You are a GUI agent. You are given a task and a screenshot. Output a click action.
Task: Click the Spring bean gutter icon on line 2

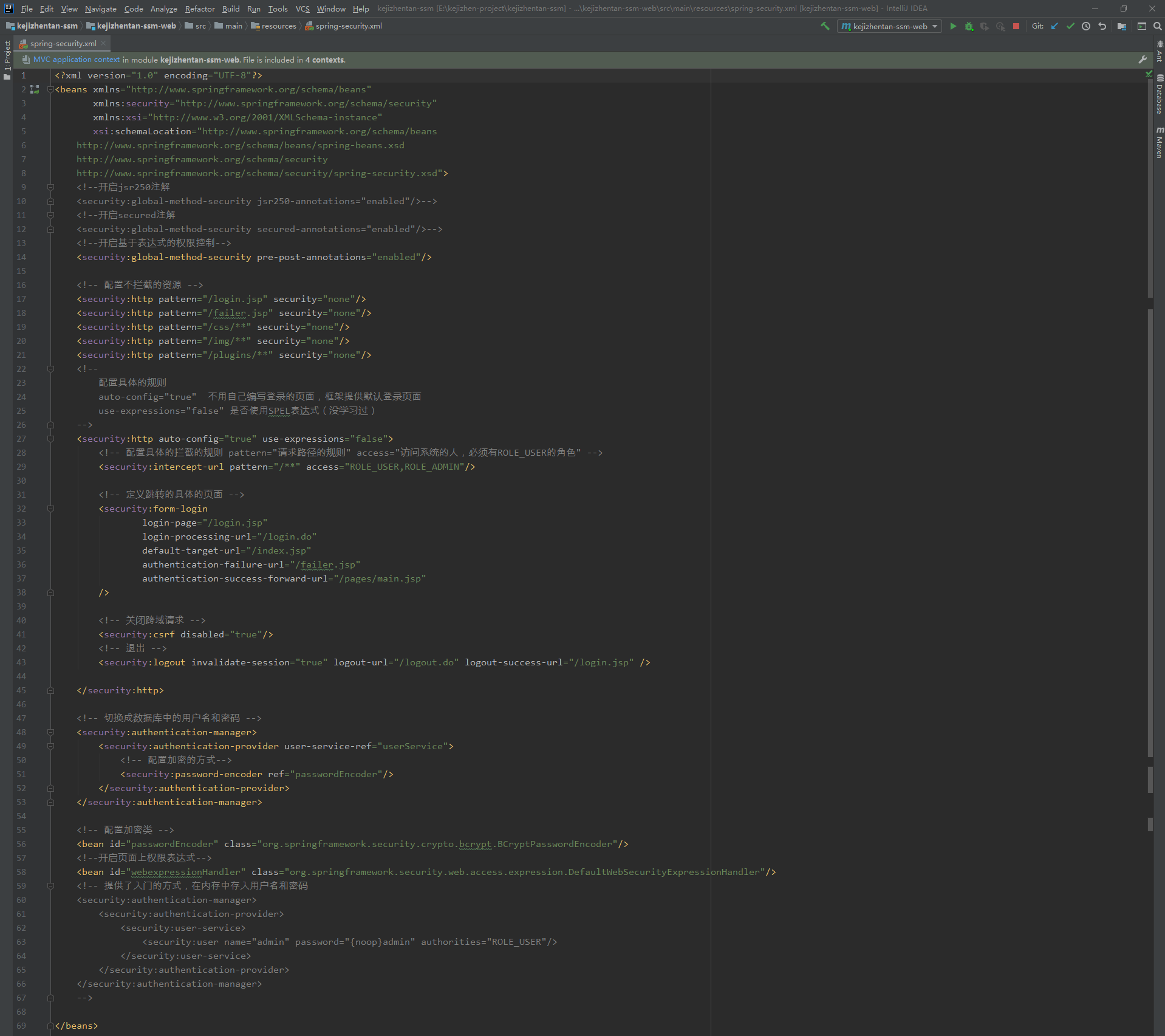pos(35,89)
